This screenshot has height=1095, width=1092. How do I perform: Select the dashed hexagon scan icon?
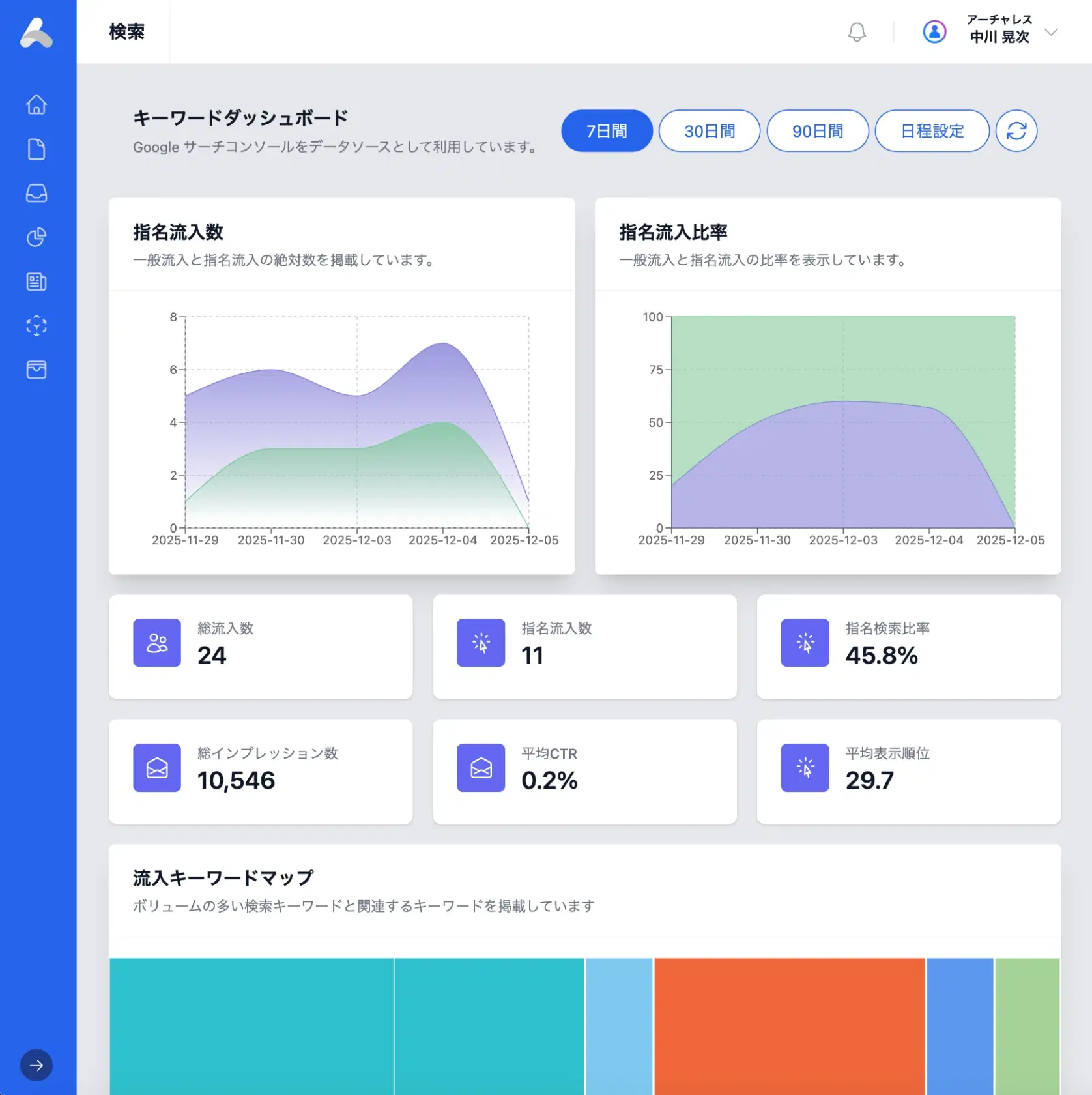36,326
